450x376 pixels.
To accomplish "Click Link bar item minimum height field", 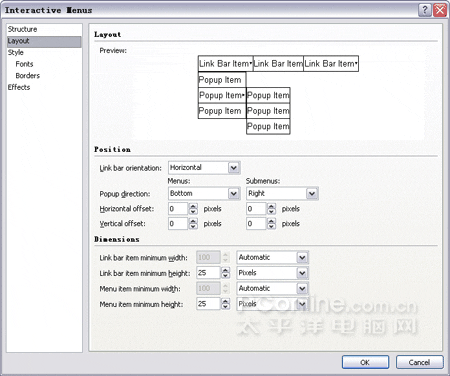I will [208, 273].
